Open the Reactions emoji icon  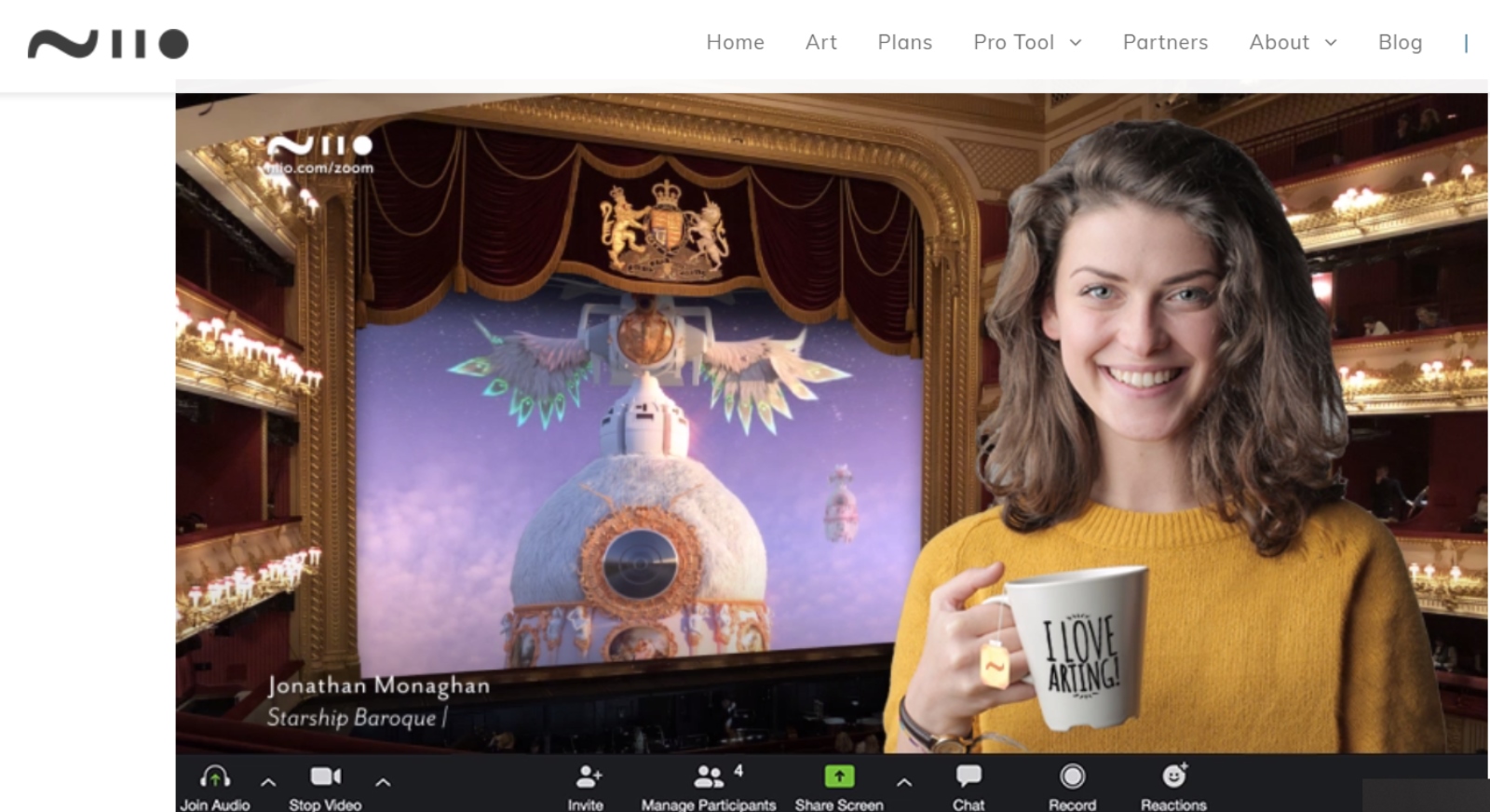(x=1173, y=777)
